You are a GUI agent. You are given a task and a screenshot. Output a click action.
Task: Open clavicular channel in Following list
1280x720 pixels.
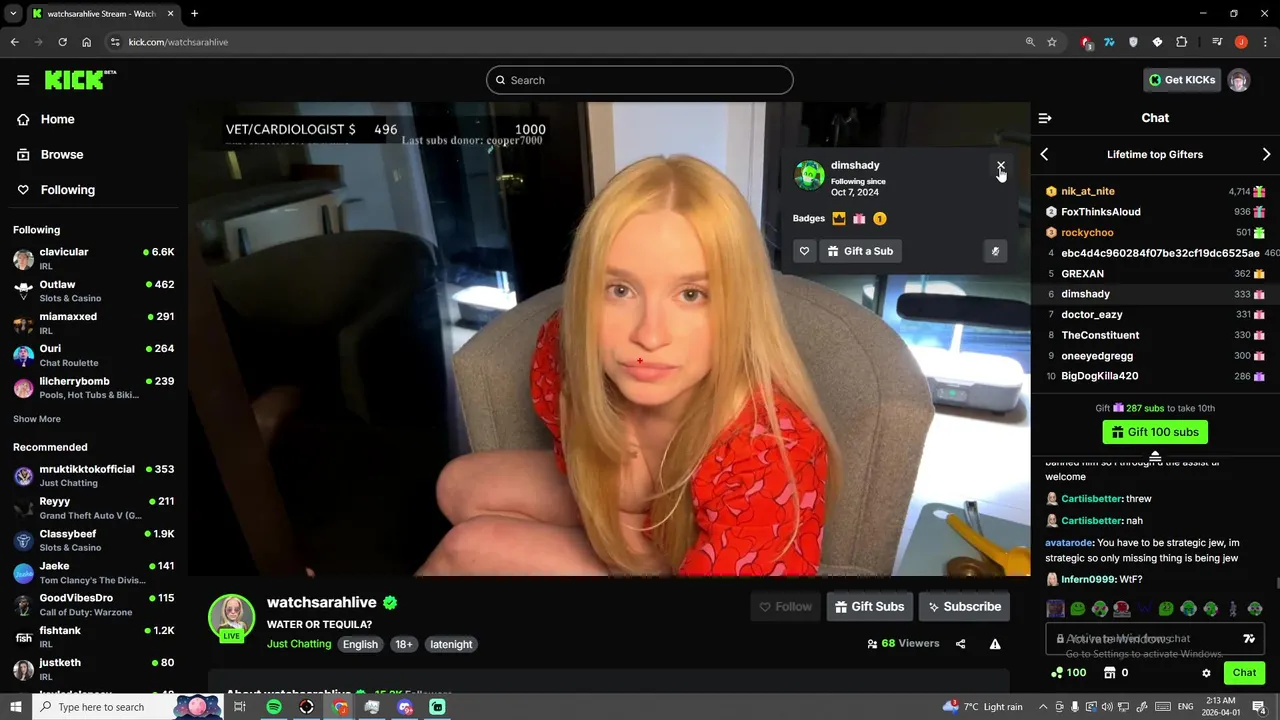pyautogui.click(x=94, y=259)
